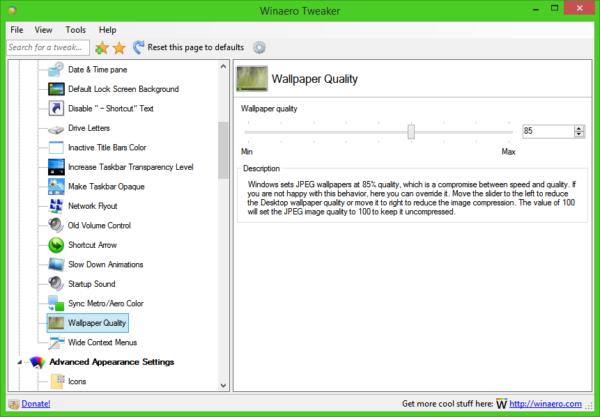600x417 pixels.
Task: Click the Startup Sound speaker icon
Action: click(56, 284)
